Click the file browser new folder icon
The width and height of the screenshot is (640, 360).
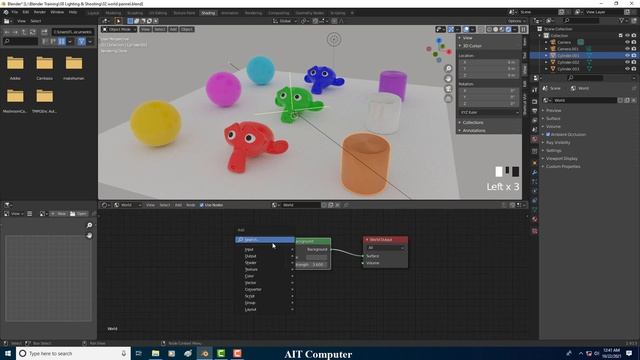(44, 31)
